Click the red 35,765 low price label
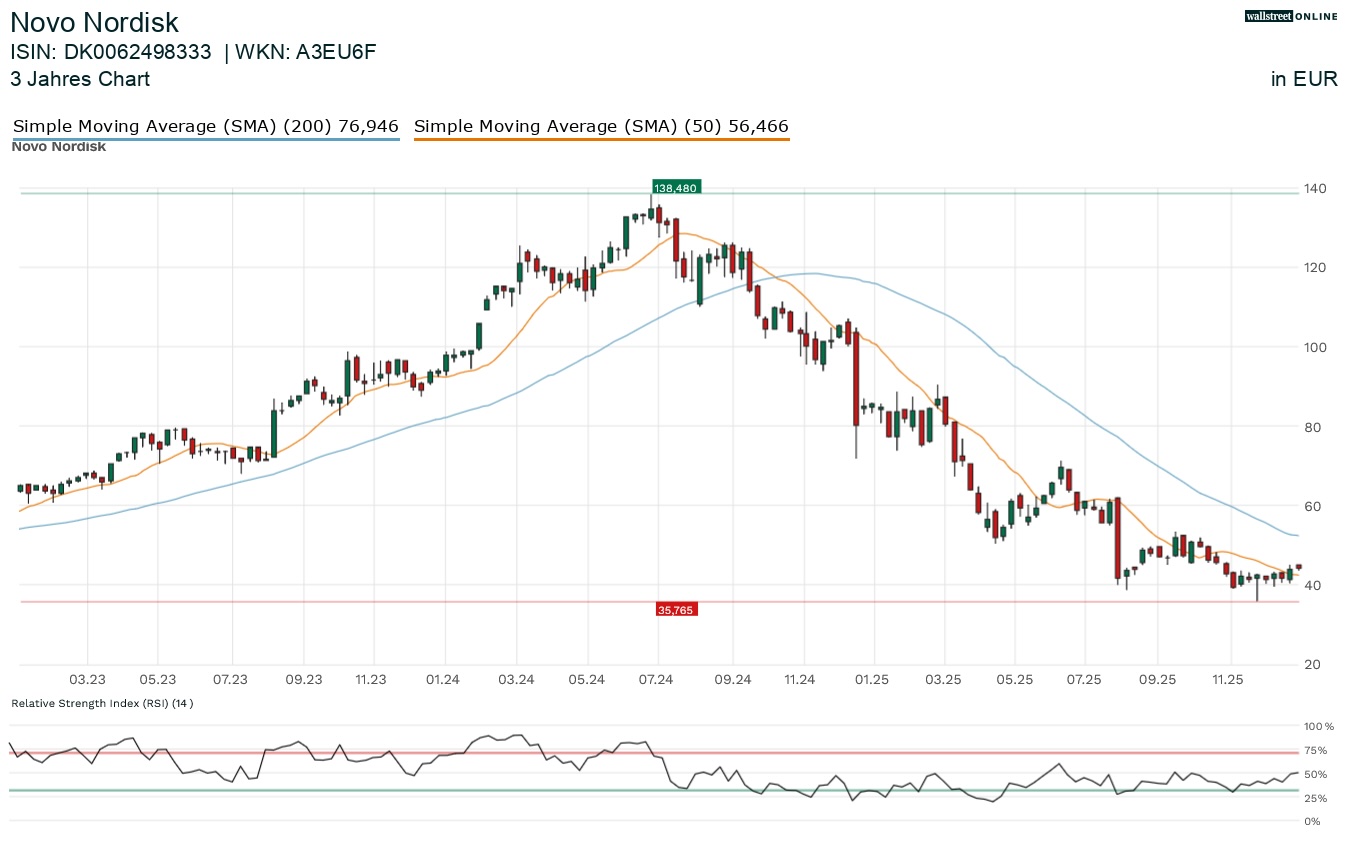The image size is (1349, 848). click(x=675, y=609)
